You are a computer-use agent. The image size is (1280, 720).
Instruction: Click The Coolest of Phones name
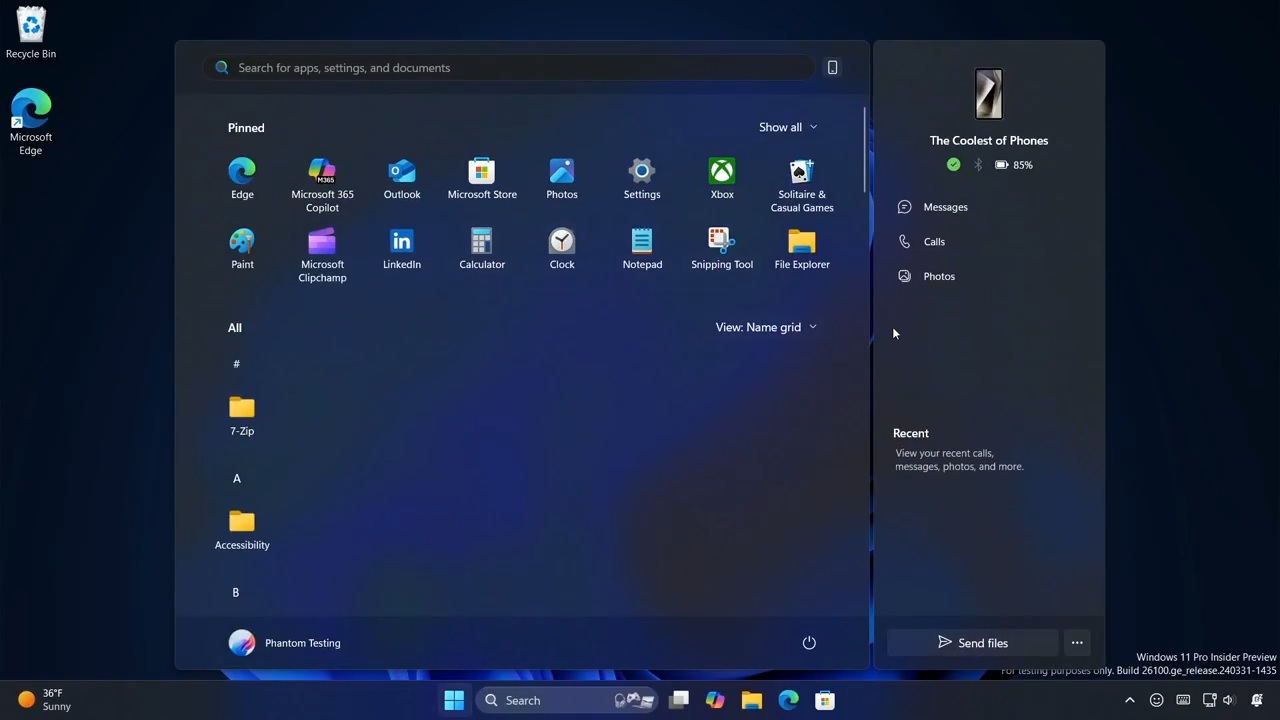[x=989, y=141]
